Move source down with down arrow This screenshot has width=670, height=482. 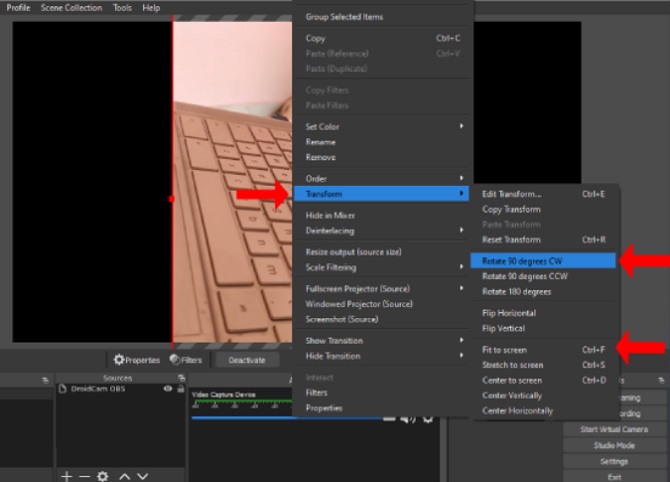pos(143,476)
